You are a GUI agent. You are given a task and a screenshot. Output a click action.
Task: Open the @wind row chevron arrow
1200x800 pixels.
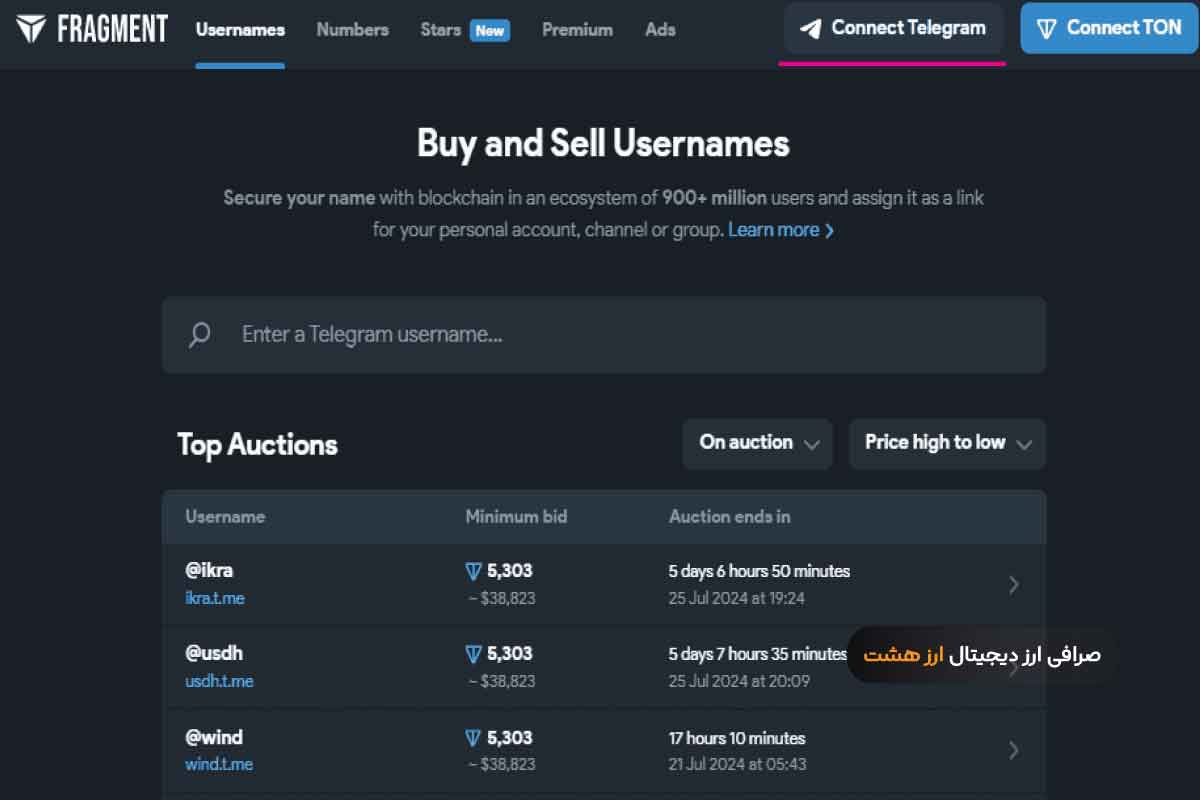(x=1014, y=750)
